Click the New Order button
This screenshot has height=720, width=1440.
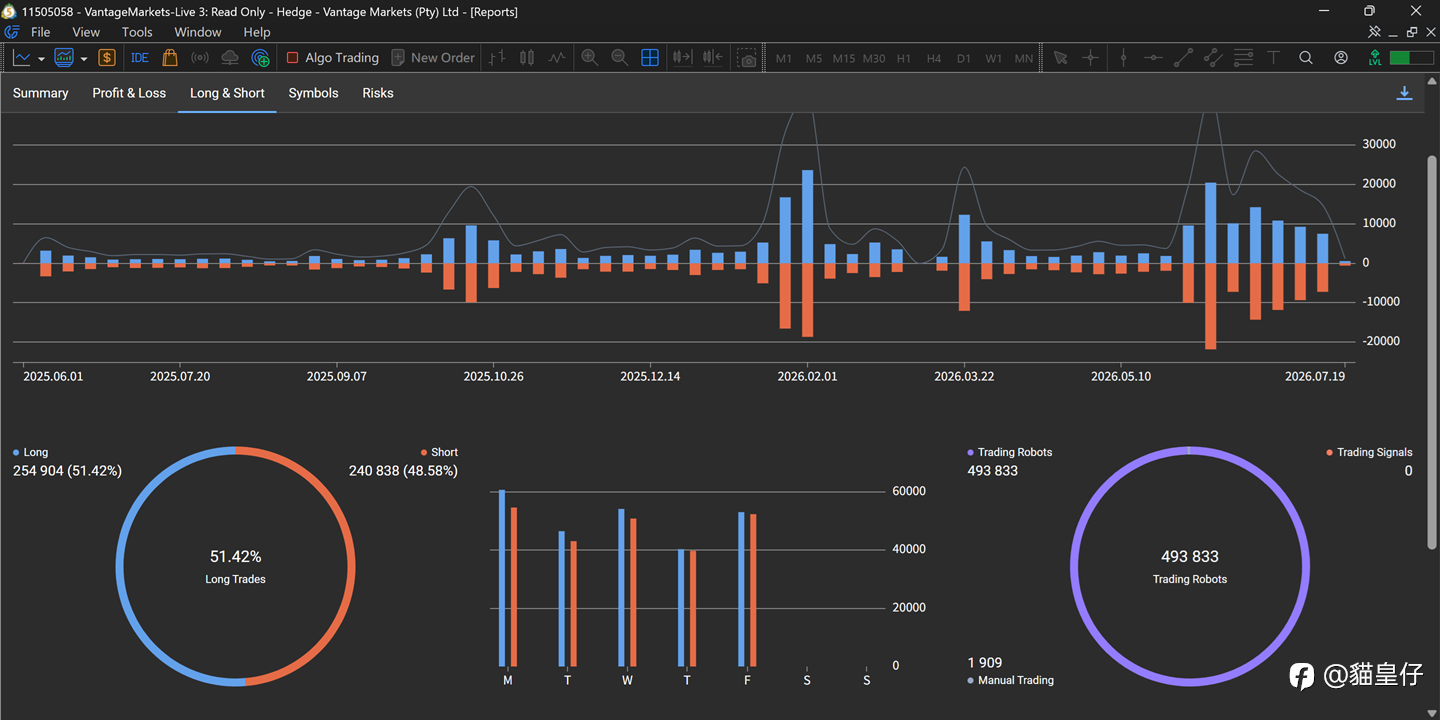tap(433, 58)
